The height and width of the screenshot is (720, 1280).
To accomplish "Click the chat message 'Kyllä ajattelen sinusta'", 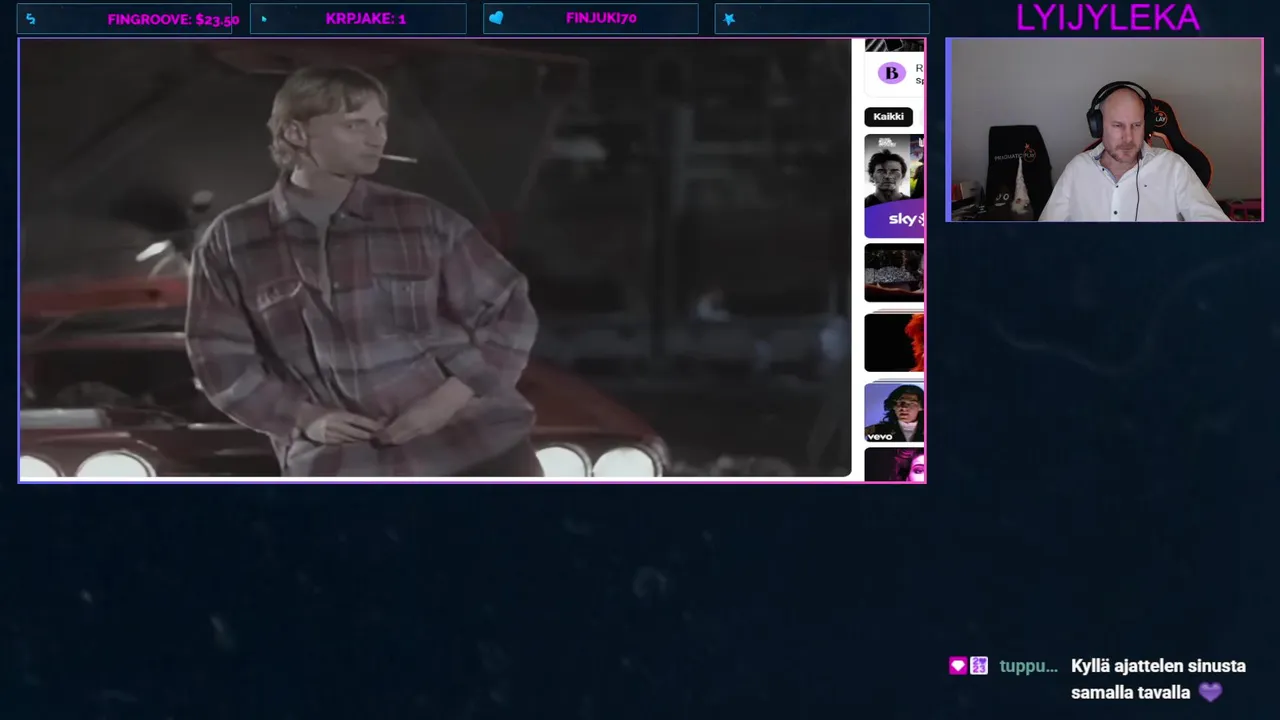I will pos(1158,666).
